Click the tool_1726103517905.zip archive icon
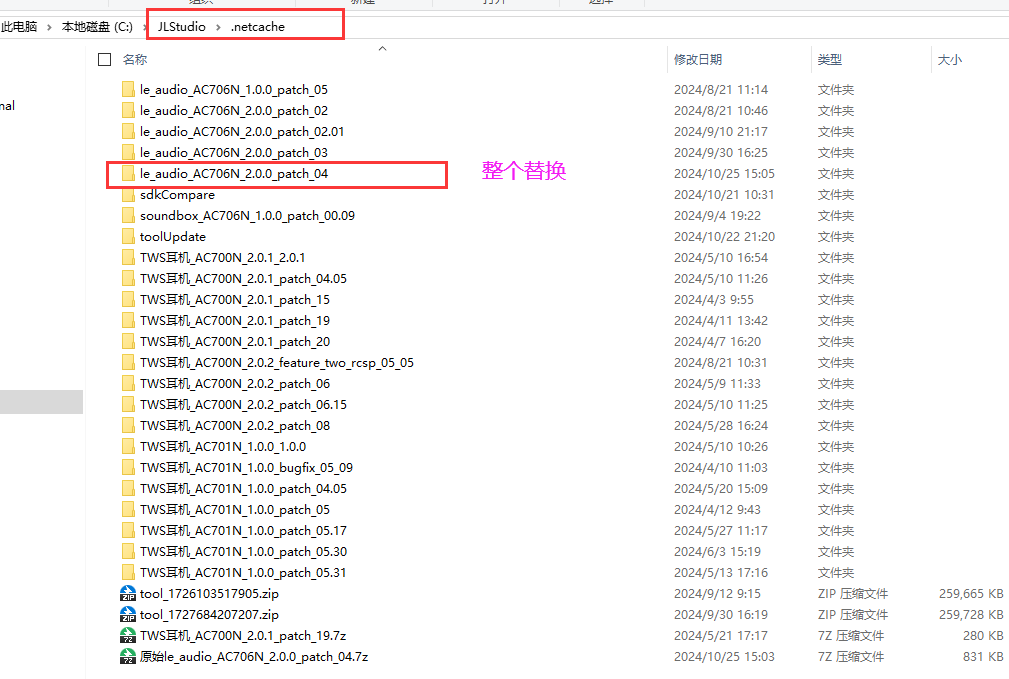 [128, 593]
